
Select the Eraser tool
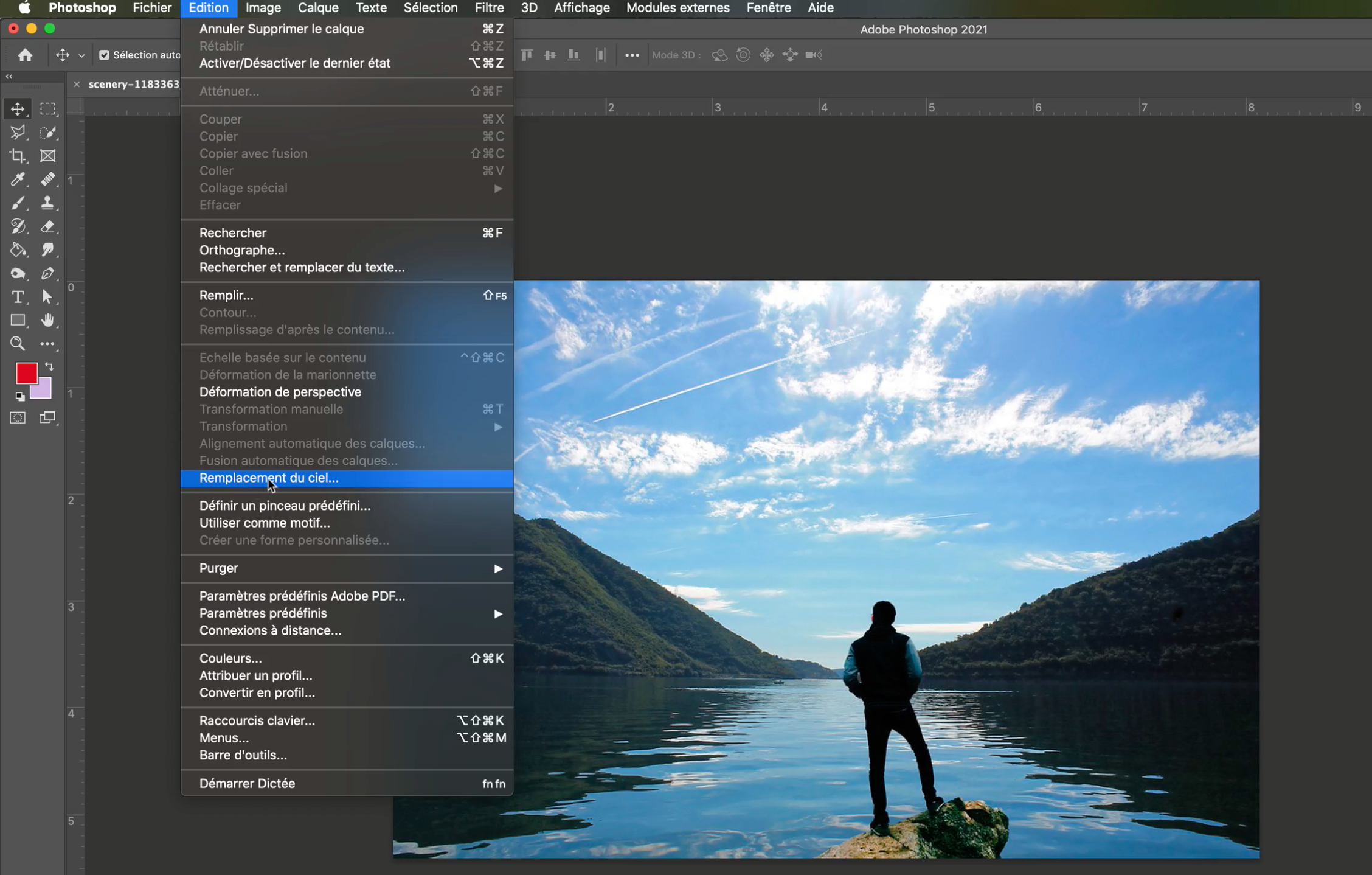tap(47, 226)
